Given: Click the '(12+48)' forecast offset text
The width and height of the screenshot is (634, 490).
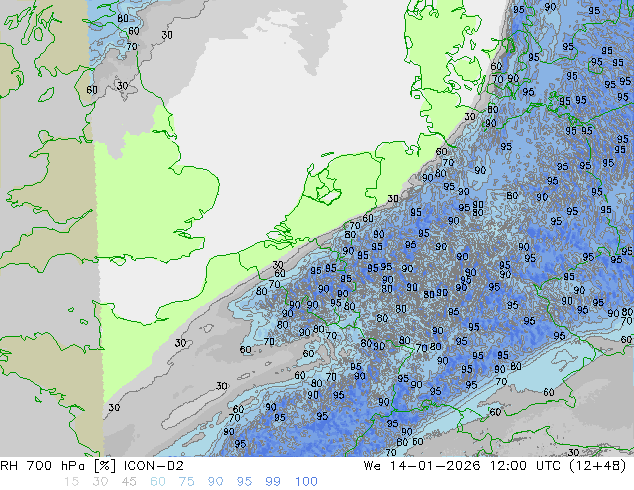Looking at the screenshot, I should coord(598,466).
